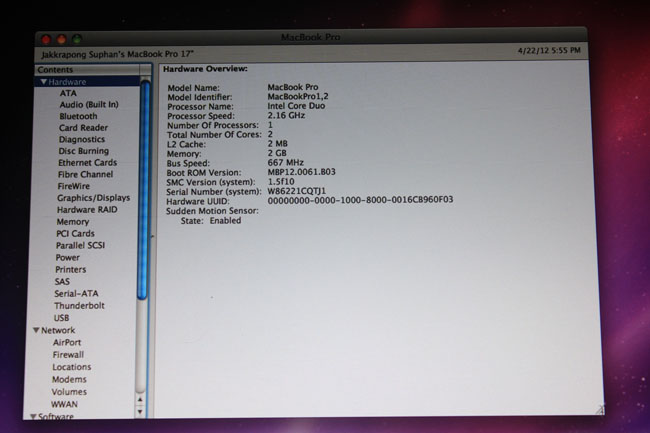The height and width of the screenshot is (433, 650).
Task: Select ATA in the Hardware list
Action: [68, 93]
